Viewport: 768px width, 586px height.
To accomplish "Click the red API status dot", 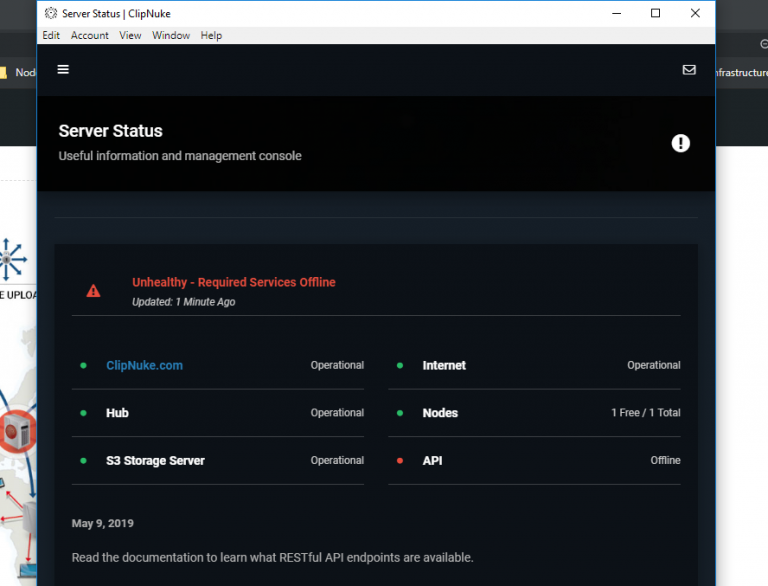I will click(400, 461).
